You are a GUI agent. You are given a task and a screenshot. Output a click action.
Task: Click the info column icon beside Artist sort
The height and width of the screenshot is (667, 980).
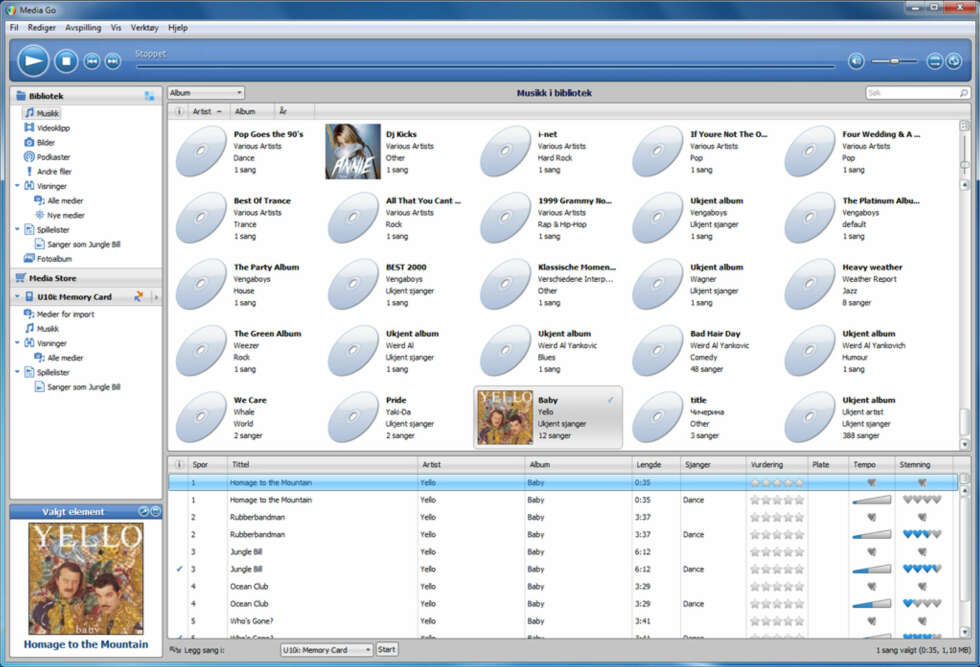click(179, 111)
